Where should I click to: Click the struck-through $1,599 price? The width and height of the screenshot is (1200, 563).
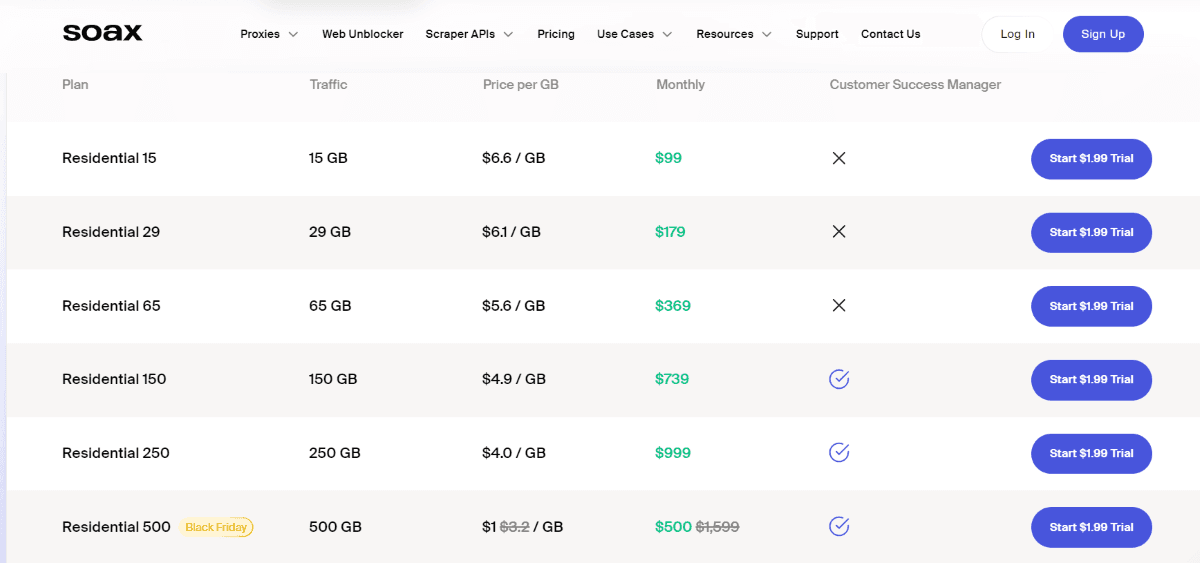[717, 527]
